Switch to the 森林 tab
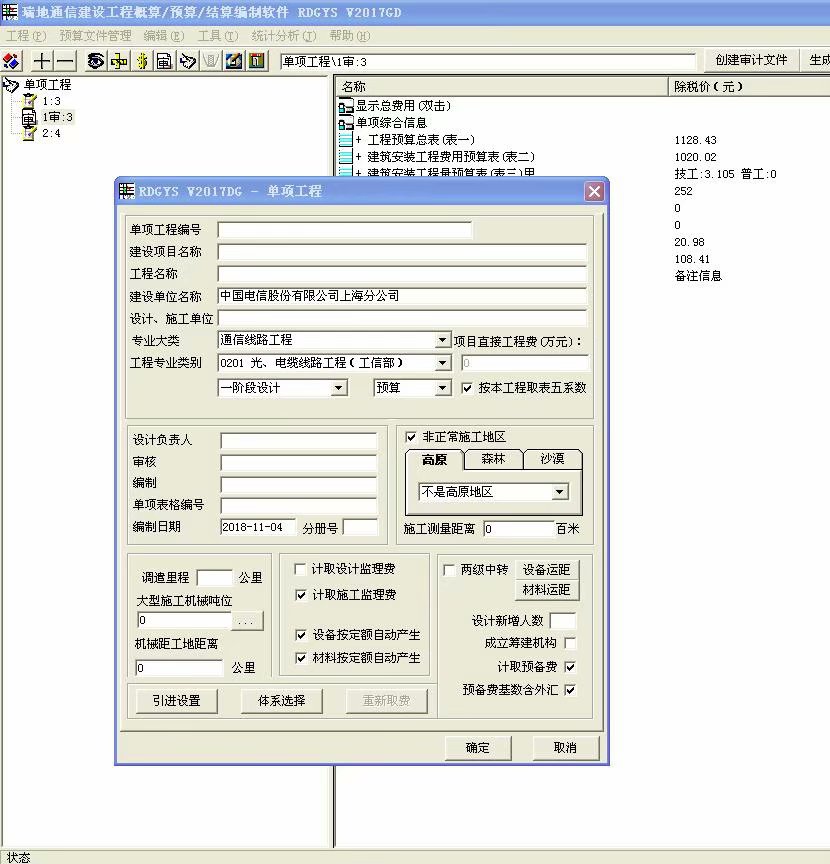The image size is (830, 864). [x=493, y=460]
